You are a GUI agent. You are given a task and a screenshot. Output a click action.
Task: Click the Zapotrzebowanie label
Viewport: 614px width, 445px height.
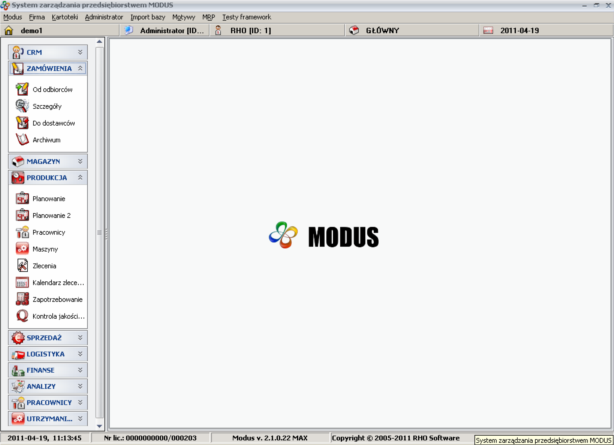coord(58,300)
